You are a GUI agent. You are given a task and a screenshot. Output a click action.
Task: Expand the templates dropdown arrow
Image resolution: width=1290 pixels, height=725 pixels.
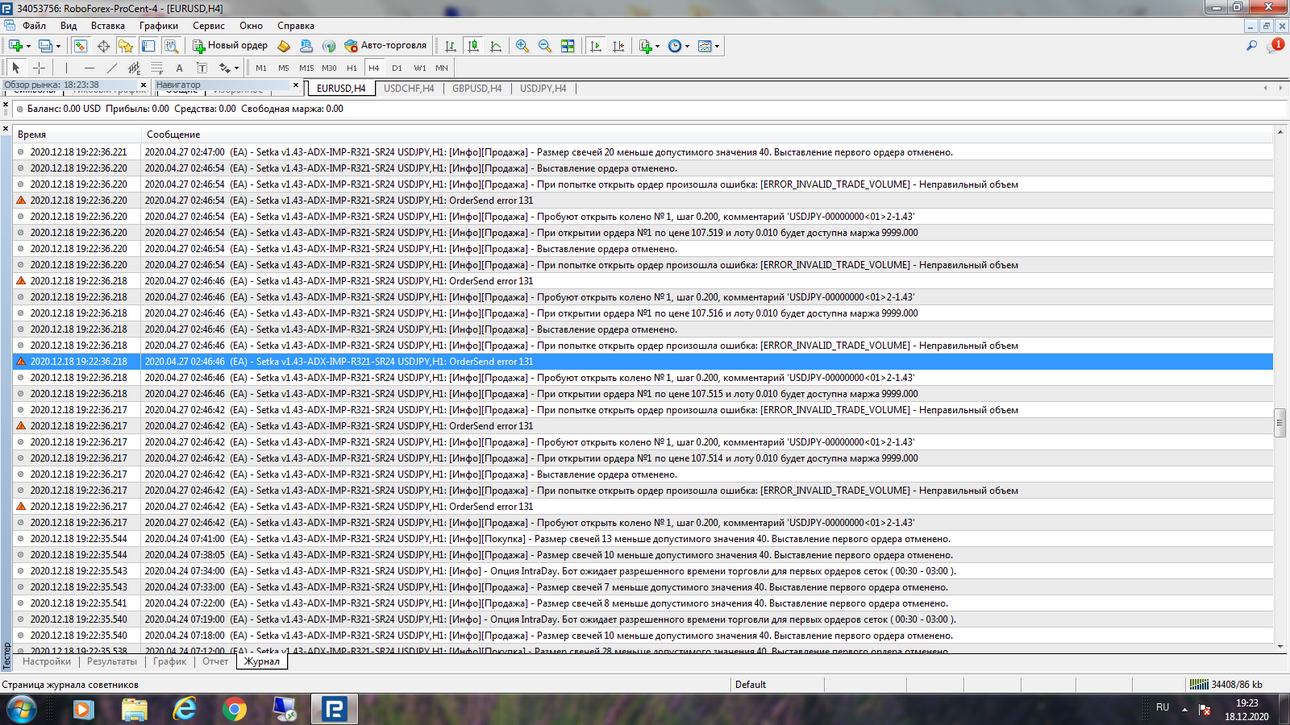click(717, 46)
